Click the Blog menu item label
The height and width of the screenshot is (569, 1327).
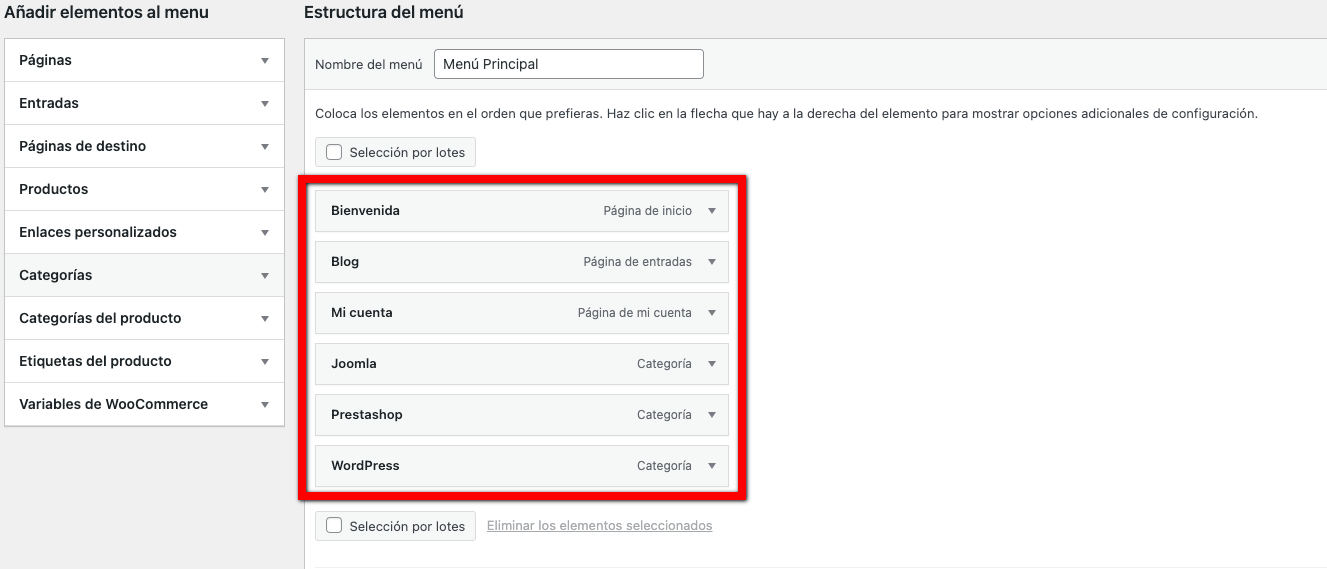(x=345, y=262)
